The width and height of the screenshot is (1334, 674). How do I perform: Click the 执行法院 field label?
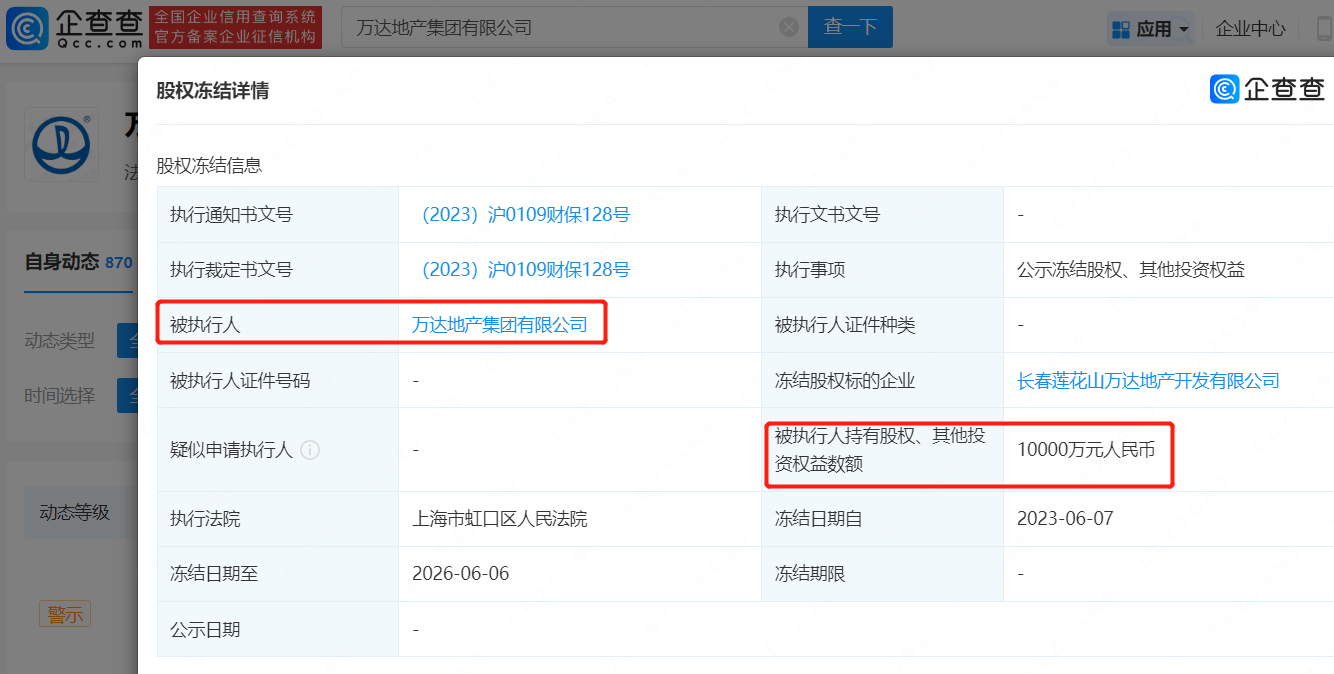[205, 519]
